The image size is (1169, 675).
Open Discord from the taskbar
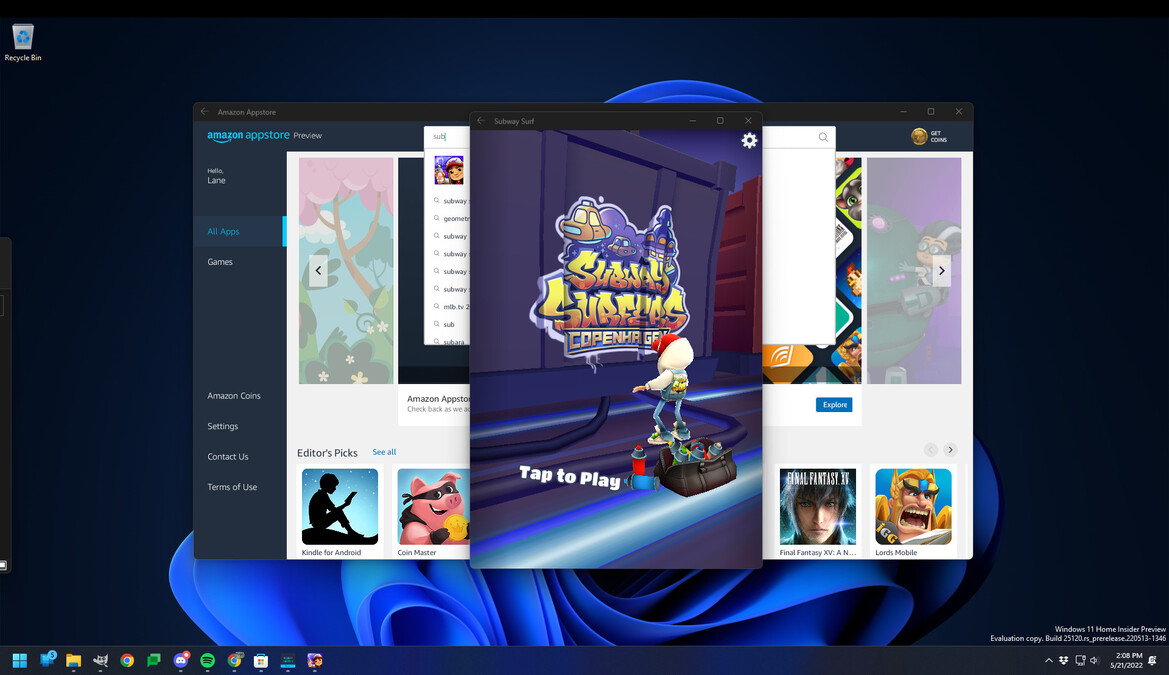coord(180,660)
